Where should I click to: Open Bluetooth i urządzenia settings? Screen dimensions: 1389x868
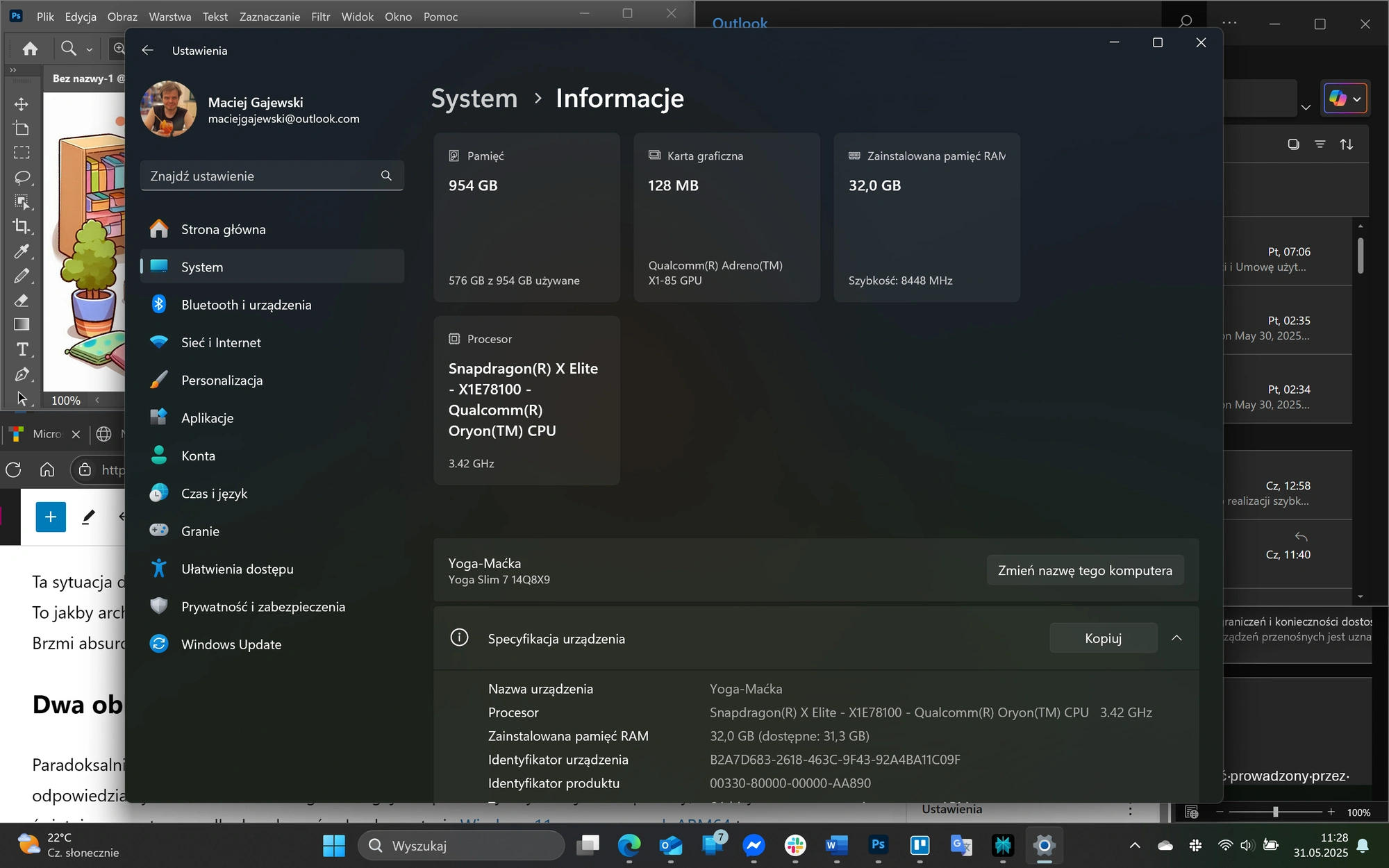click(x=272, y=305)
